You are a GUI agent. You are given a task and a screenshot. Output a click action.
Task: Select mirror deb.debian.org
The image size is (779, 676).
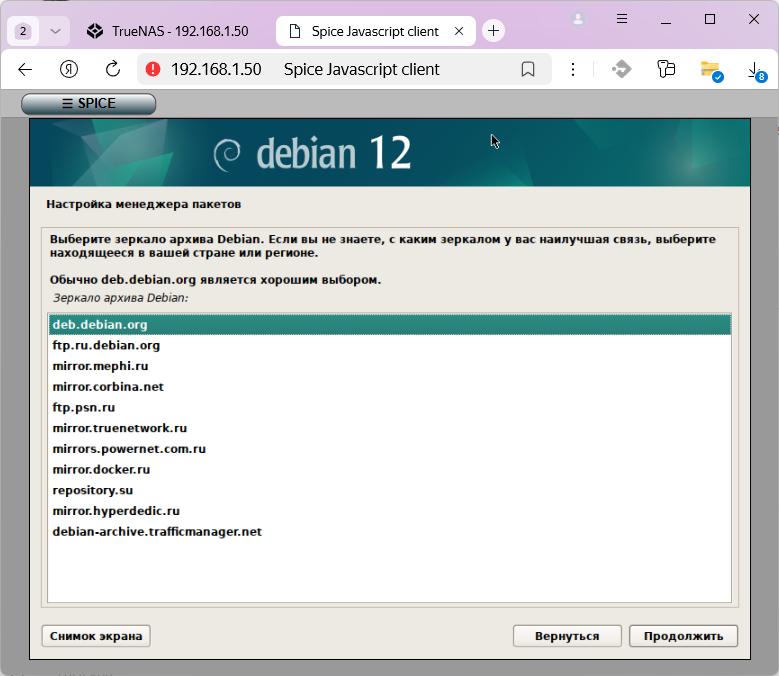pos(390,324)
